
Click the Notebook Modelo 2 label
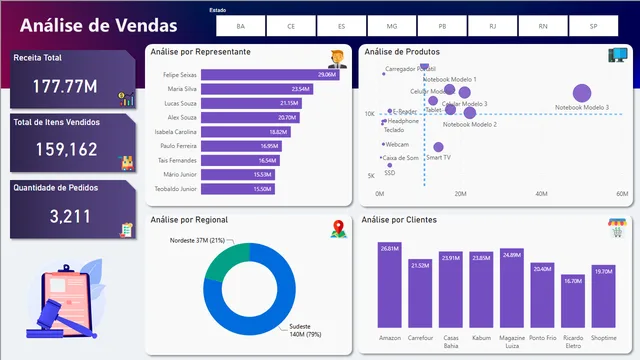coord(470,124)
